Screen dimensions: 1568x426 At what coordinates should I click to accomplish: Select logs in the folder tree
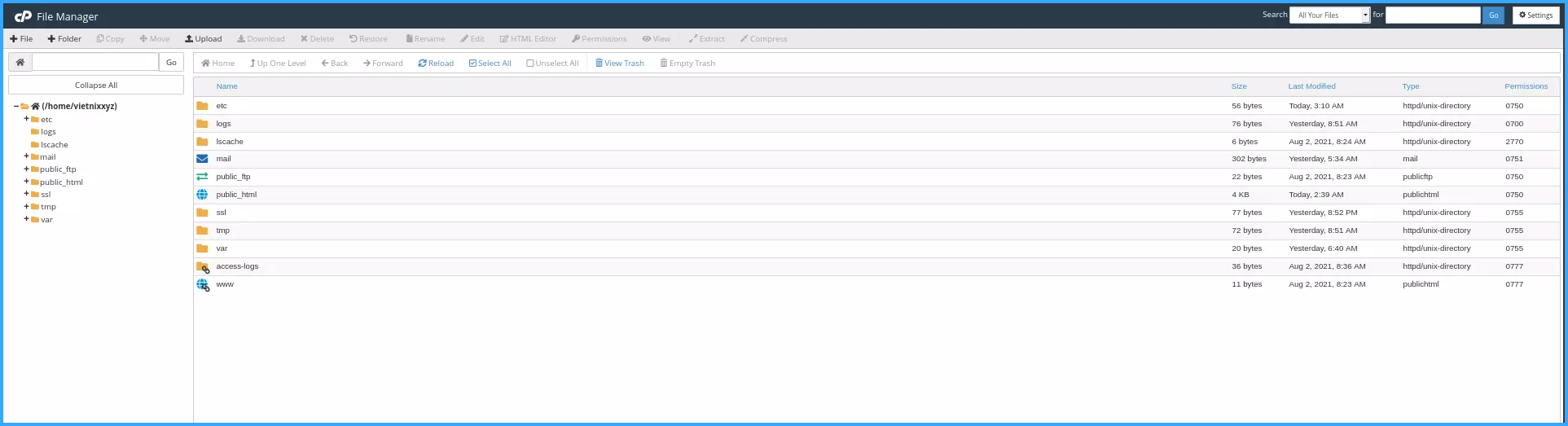point(48,132)
